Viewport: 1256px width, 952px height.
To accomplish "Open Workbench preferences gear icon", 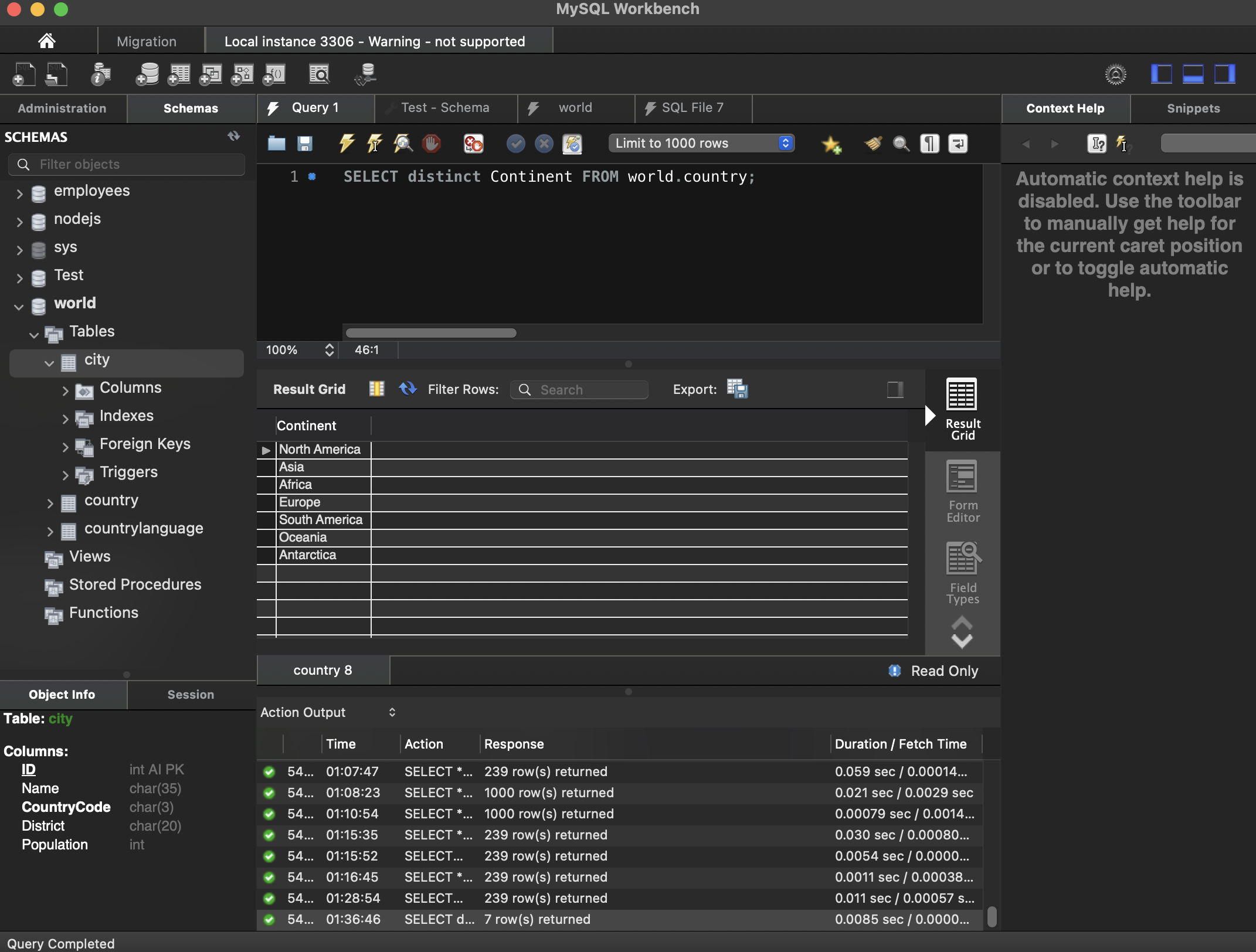I will click(1115, 74).
